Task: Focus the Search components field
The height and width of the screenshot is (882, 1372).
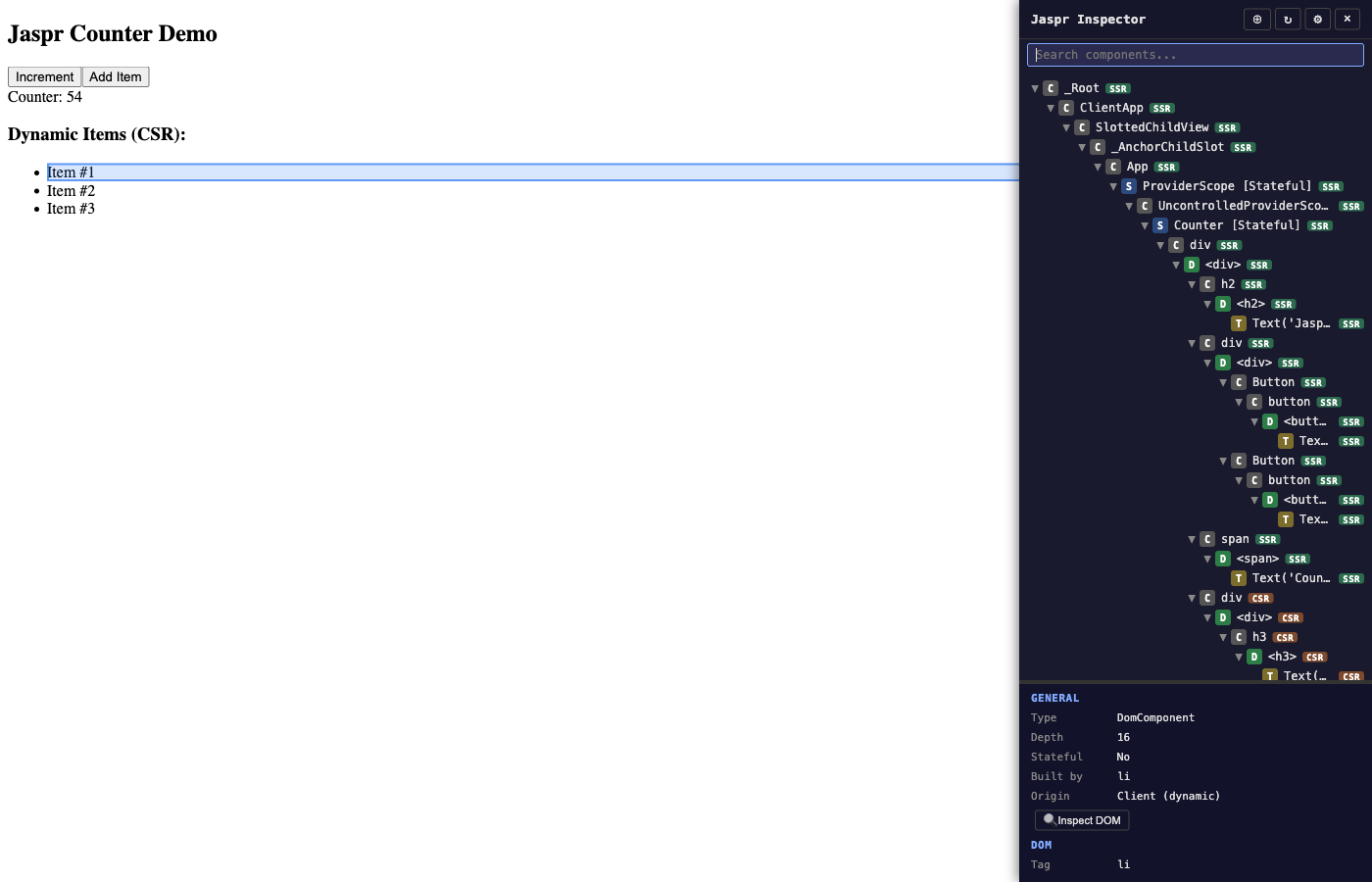Action: click(1196, 55)
